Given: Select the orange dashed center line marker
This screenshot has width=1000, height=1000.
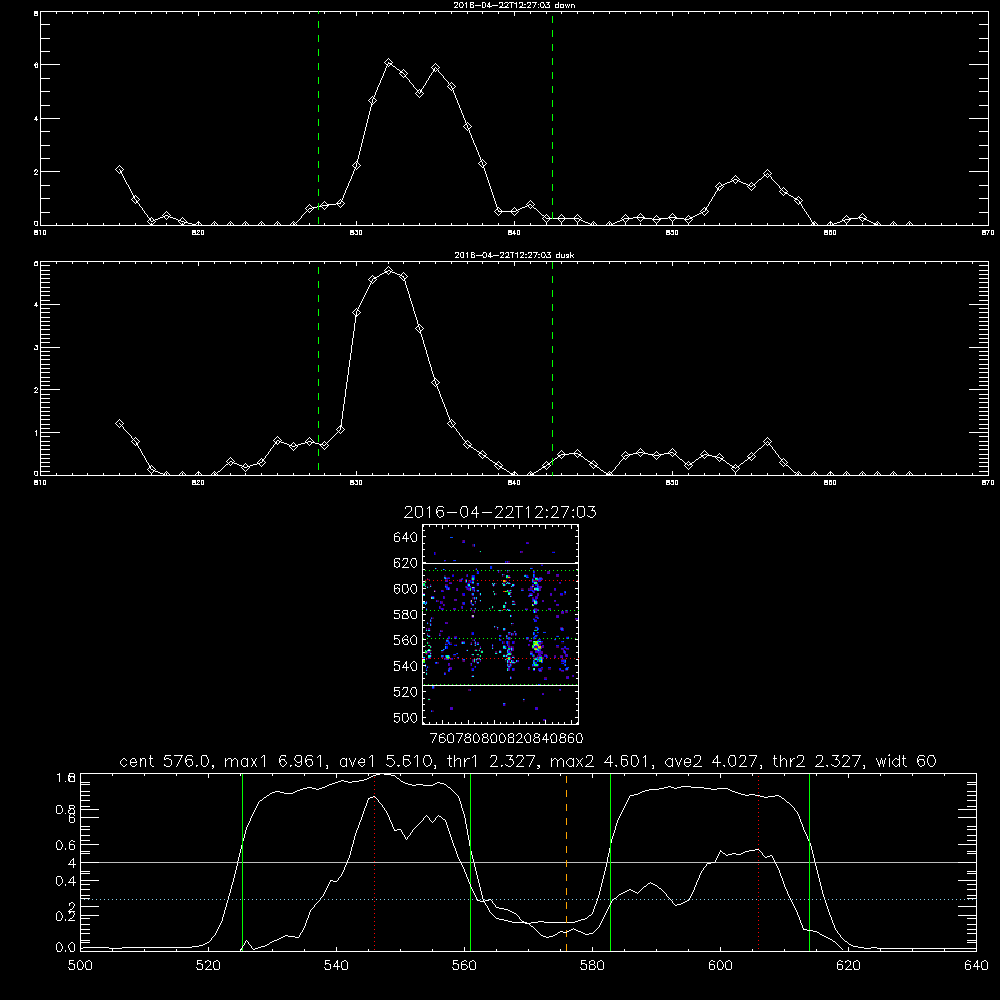Looking at the screenshot, I should pos(566,861).
